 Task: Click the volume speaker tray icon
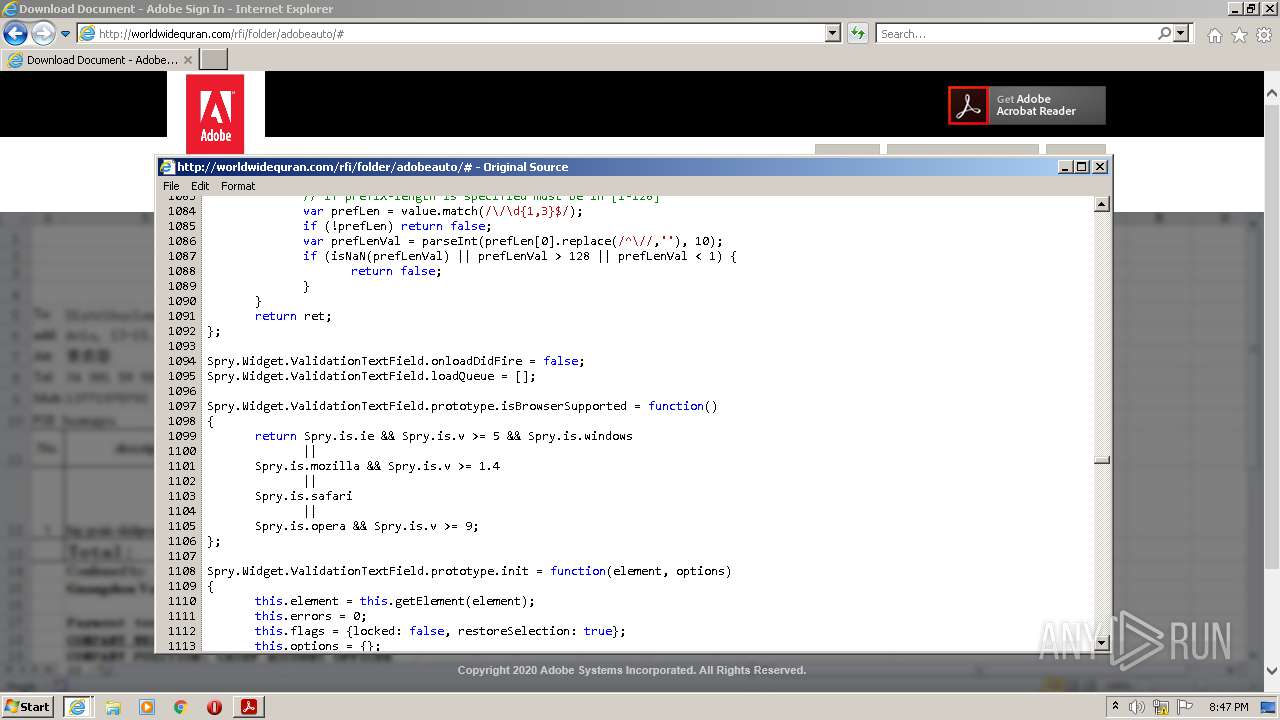click(x=1136, y=707)
